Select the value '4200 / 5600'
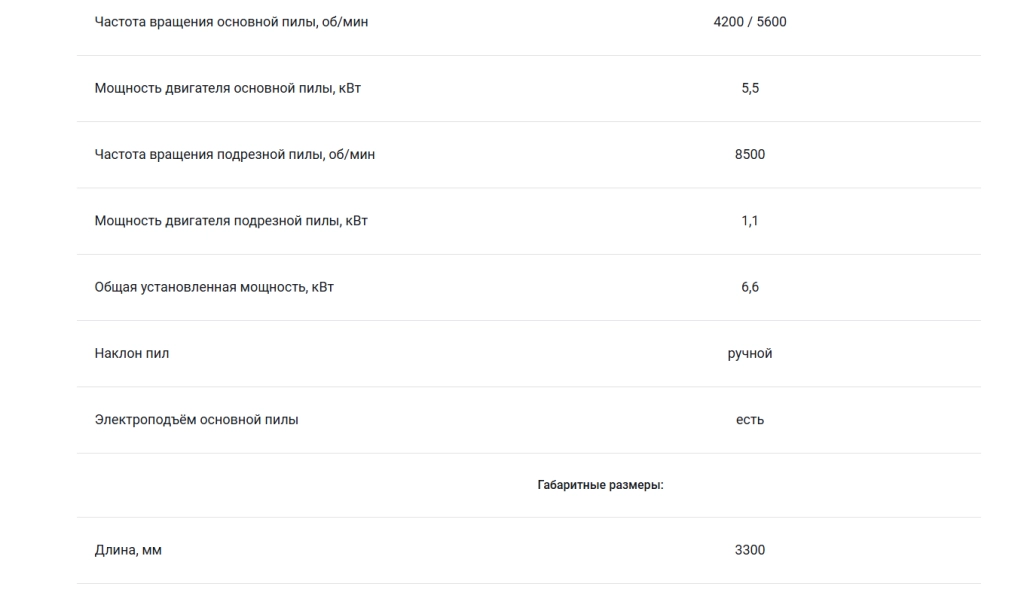Image resolution: width=1024 pixels, height=602 pixels. (750, 22)
